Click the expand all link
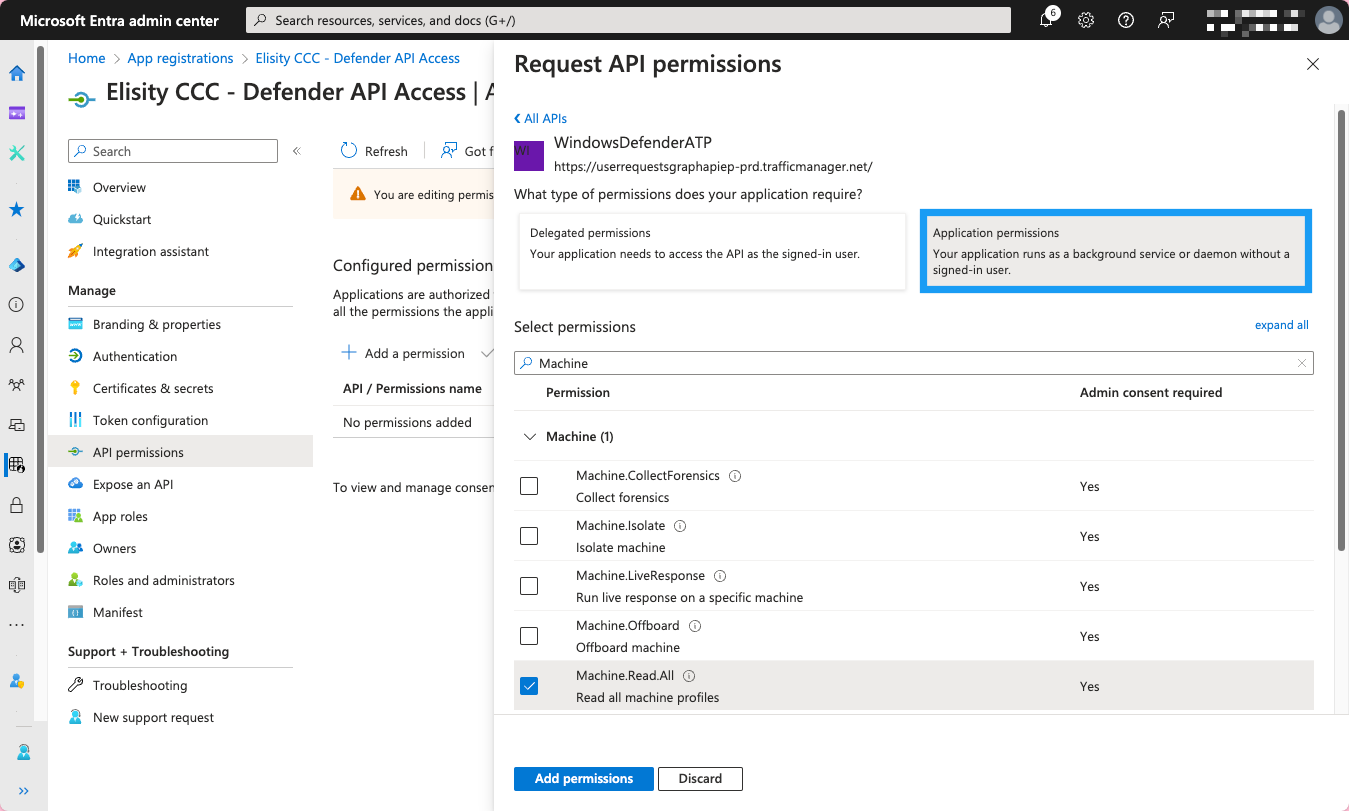The width and height of the screenshot is (1349, 811). click(1281, 325)
